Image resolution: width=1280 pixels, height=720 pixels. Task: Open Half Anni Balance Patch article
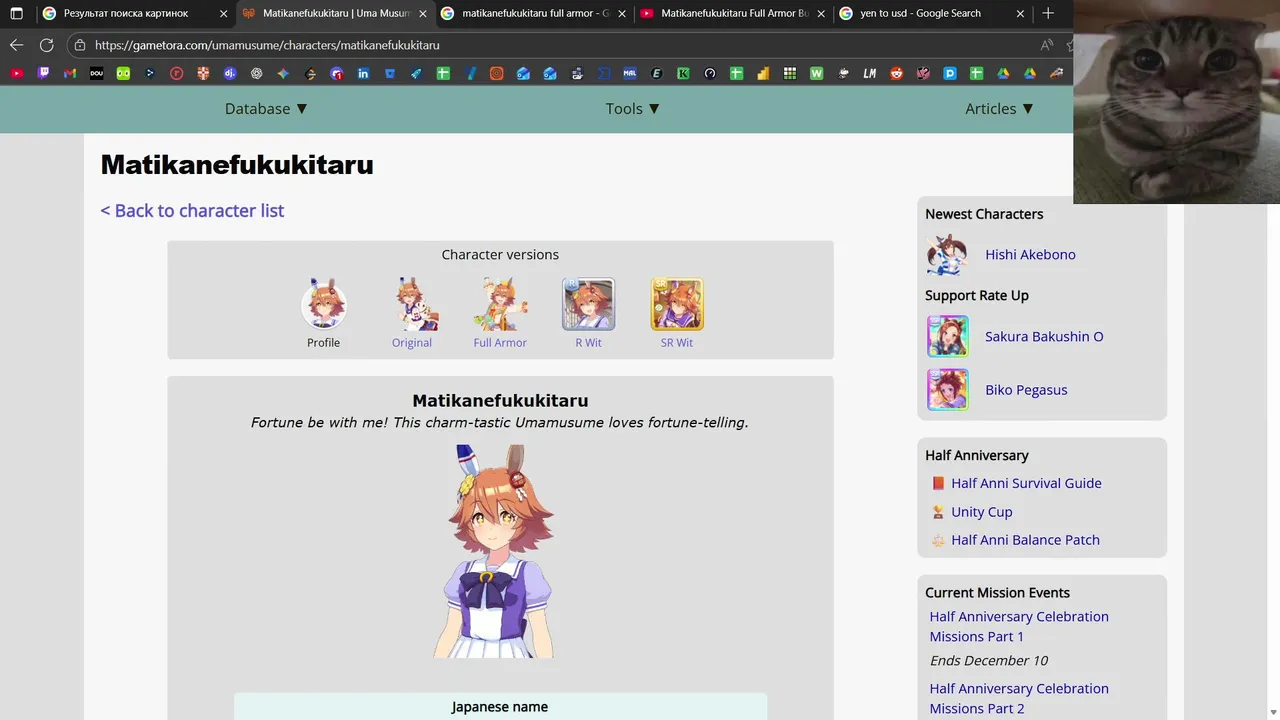click(x=1025, y=539)
